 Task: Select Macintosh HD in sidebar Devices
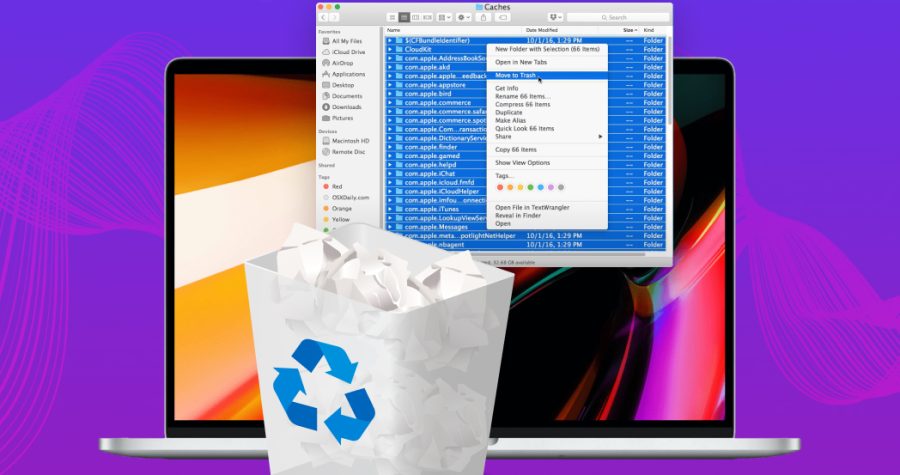click(x=351, y=141)
